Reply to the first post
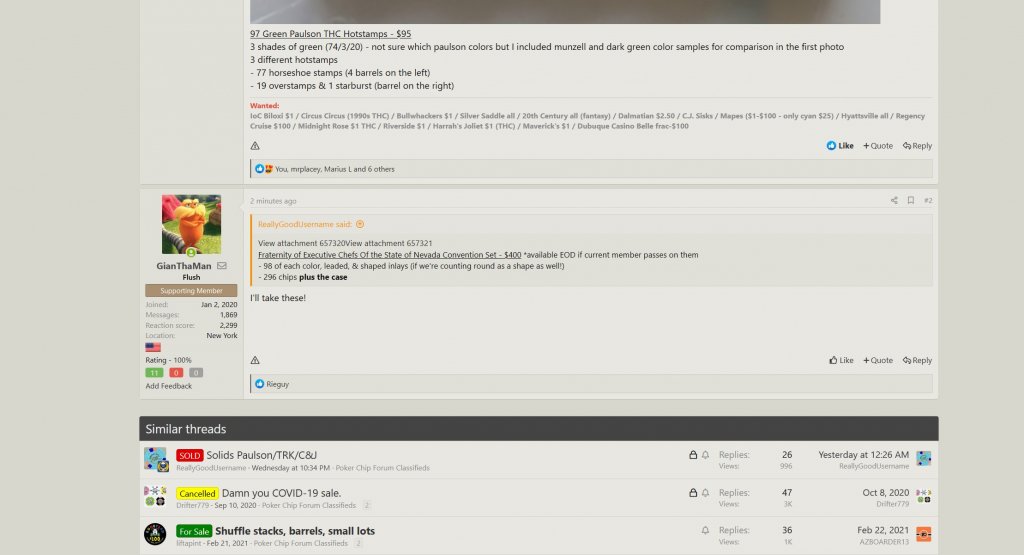 point(918,146)
